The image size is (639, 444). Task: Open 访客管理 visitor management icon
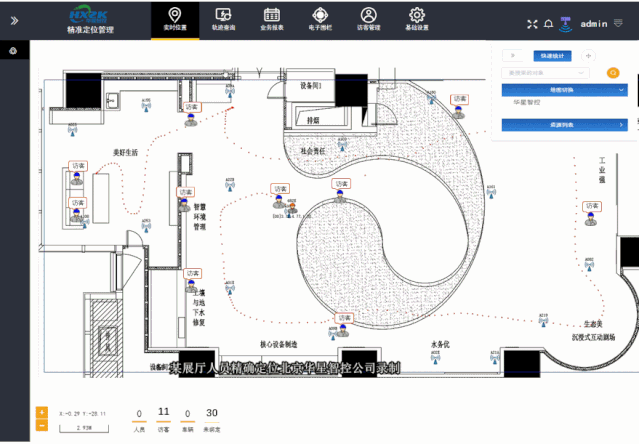(x=369, y=19)
